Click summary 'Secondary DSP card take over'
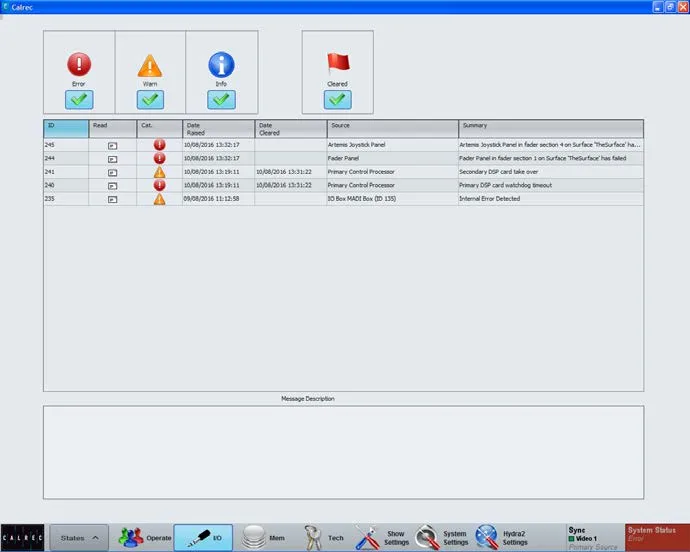The width and height of the screenshot is (690, 552). (x=499, y=172)
